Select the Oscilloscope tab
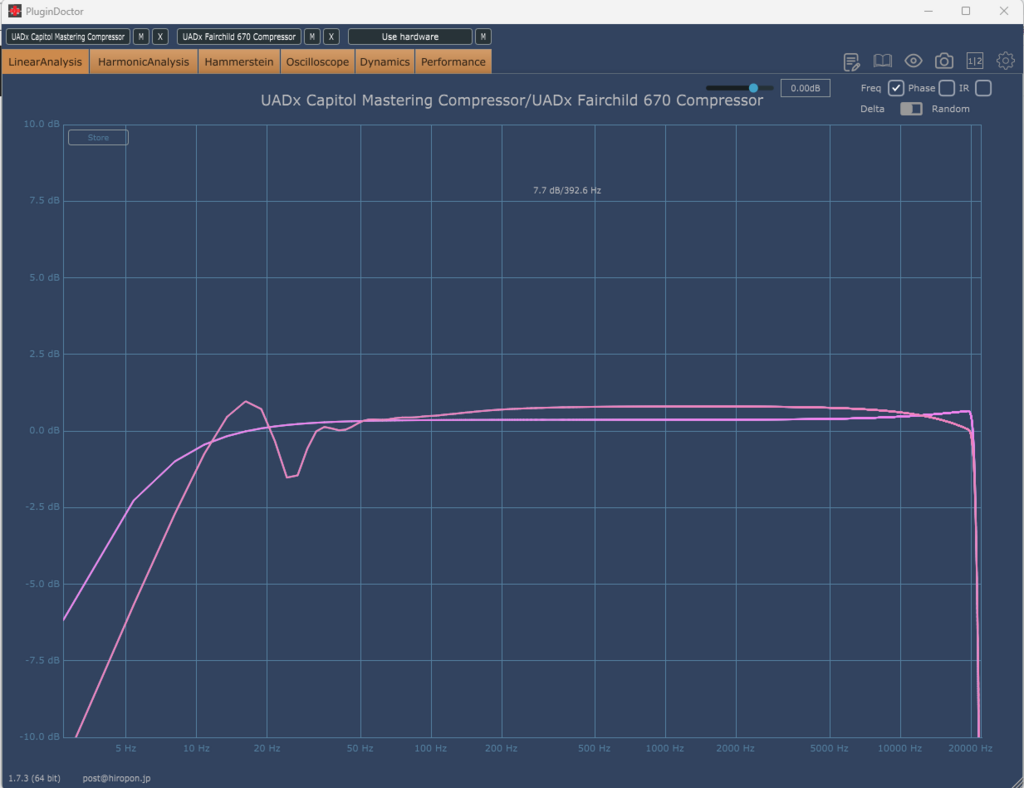The image size is (1024, 788). [x=317, y=62]
